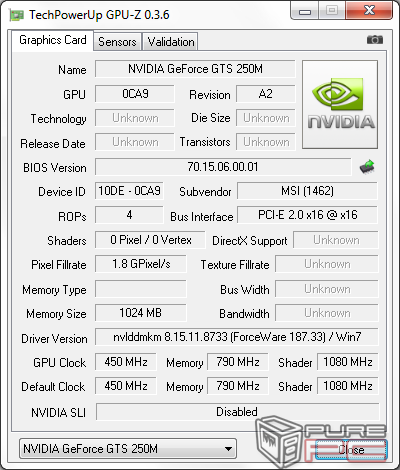
Task: Click the Close button at bottom
Action: tap(351, 450)
